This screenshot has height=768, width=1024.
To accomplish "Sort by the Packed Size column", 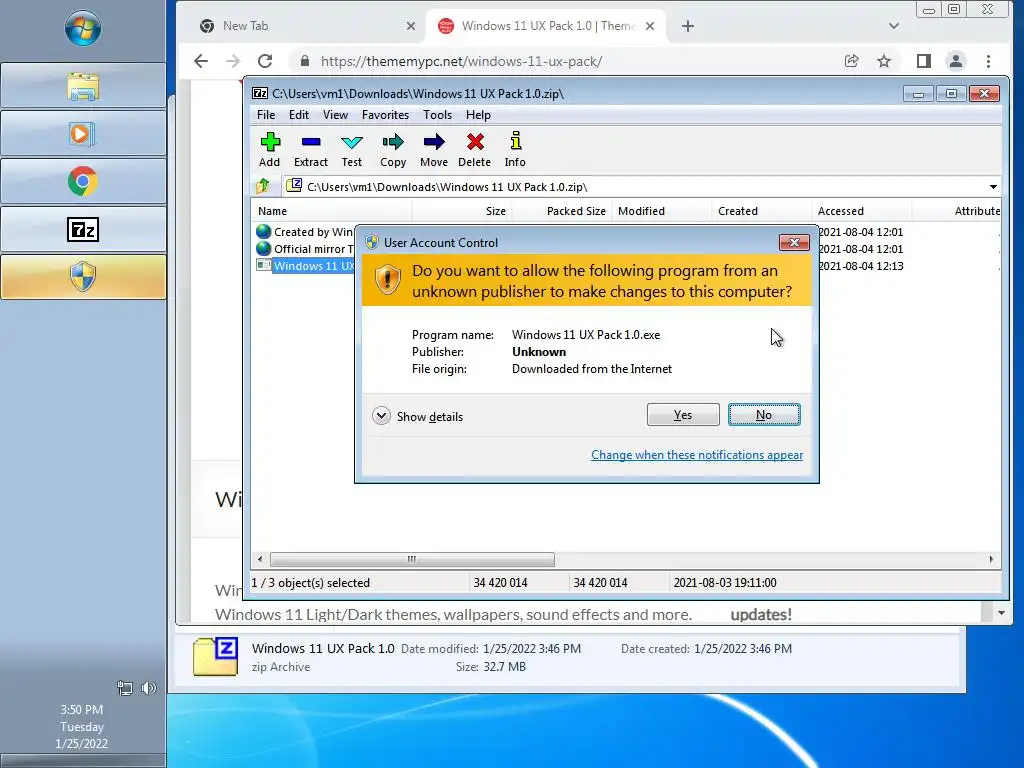I will tap(562, 211).
